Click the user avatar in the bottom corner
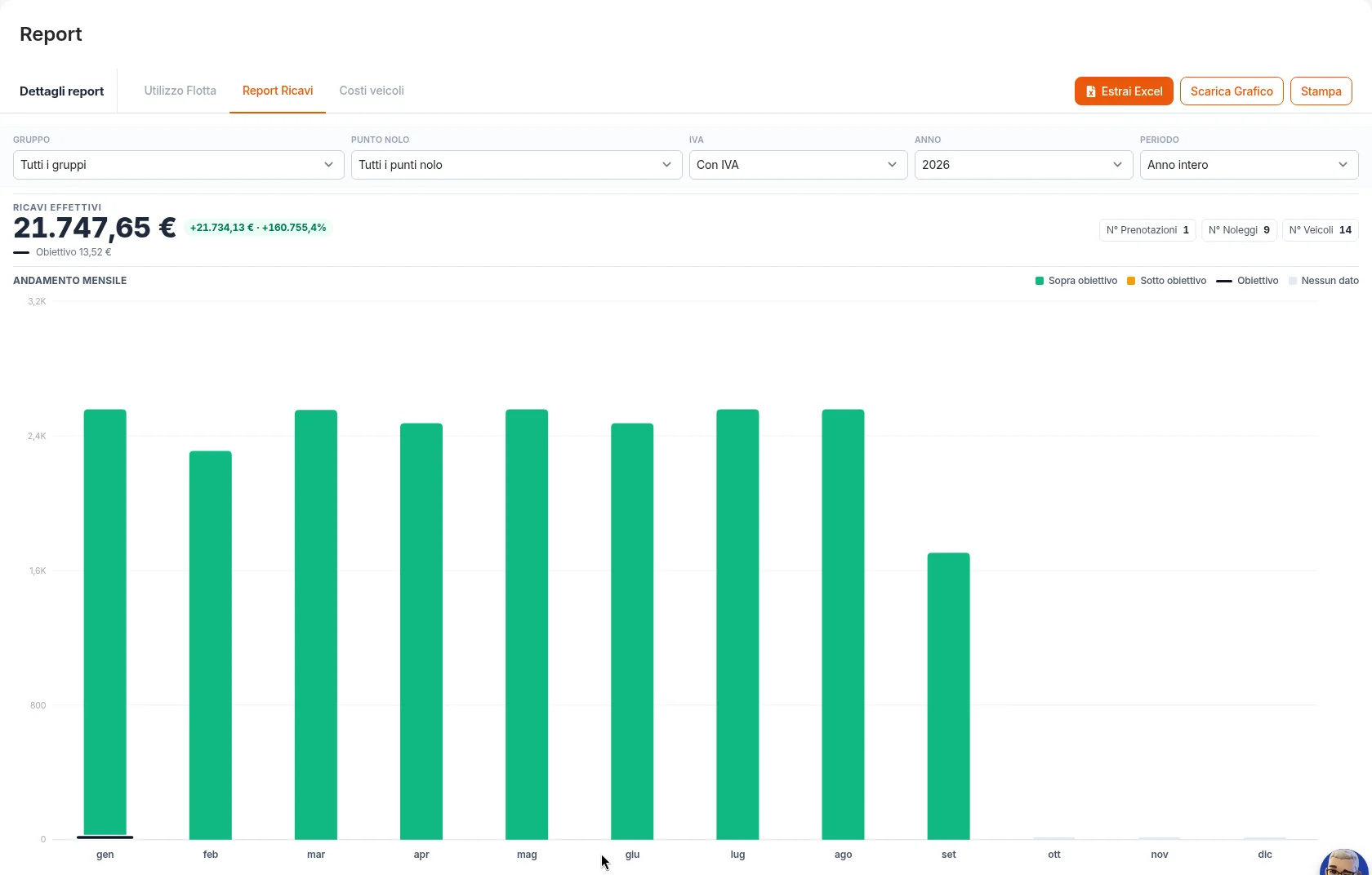The height and width of the screenshot is (875, 1372). pyautogui.click(x=1343, y=864)
